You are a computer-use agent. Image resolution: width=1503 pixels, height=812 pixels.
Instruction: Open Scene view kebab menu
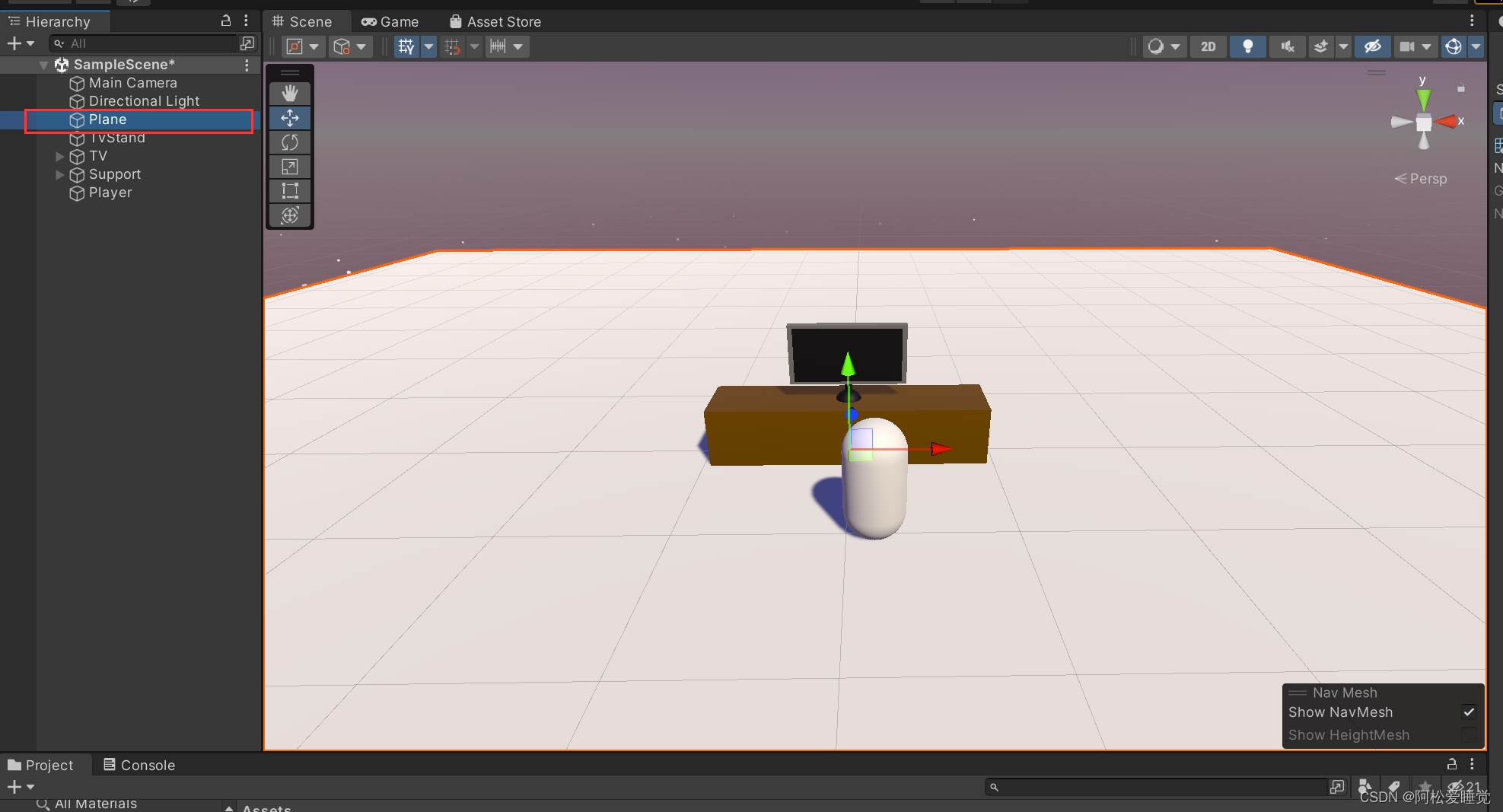[x=1472, y=21]
